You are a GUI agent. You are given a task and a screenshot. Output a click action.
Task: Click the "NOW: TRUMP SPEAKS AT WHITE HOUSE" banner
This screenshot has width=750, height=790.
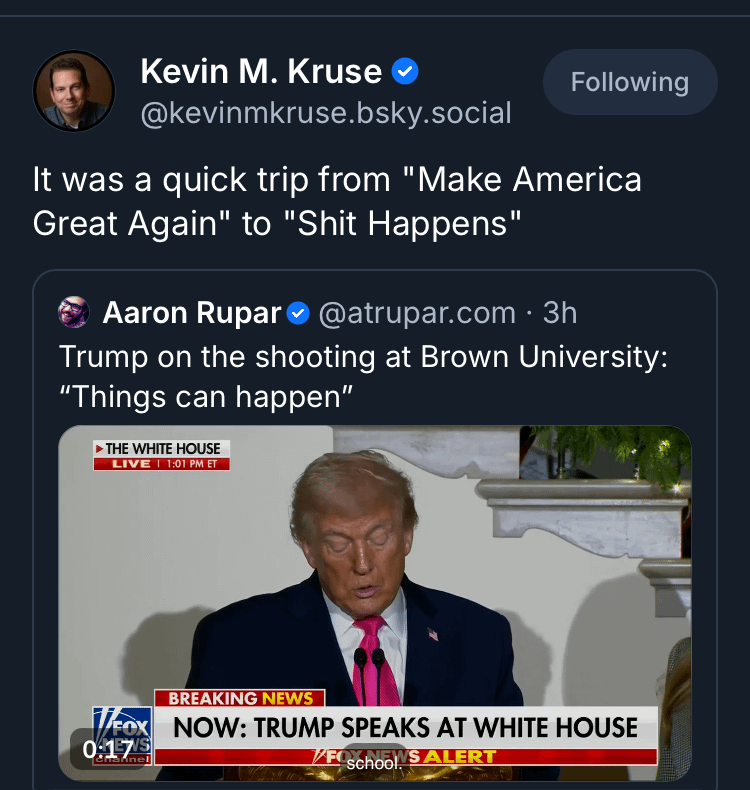[x=405, y=727]
